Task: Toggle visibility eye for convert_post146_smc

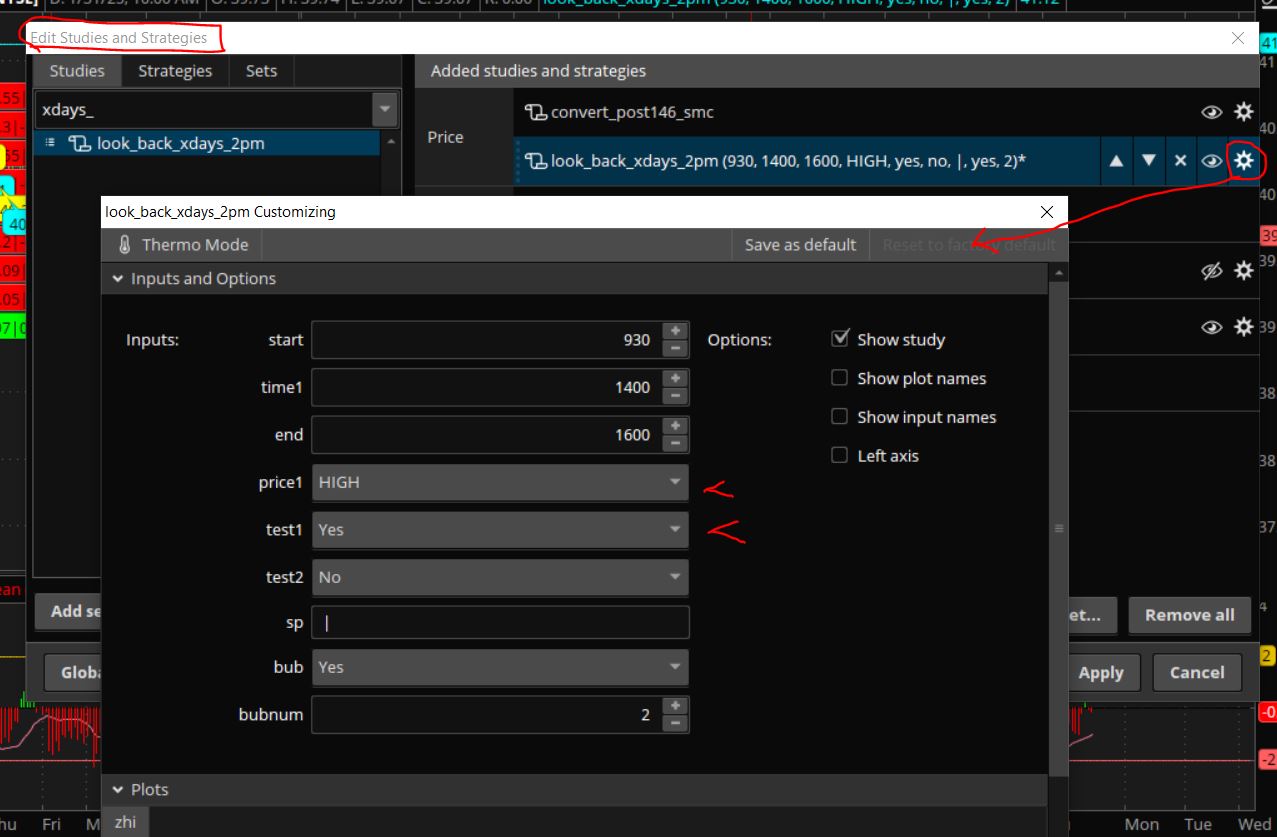Action: [1211, 112]
